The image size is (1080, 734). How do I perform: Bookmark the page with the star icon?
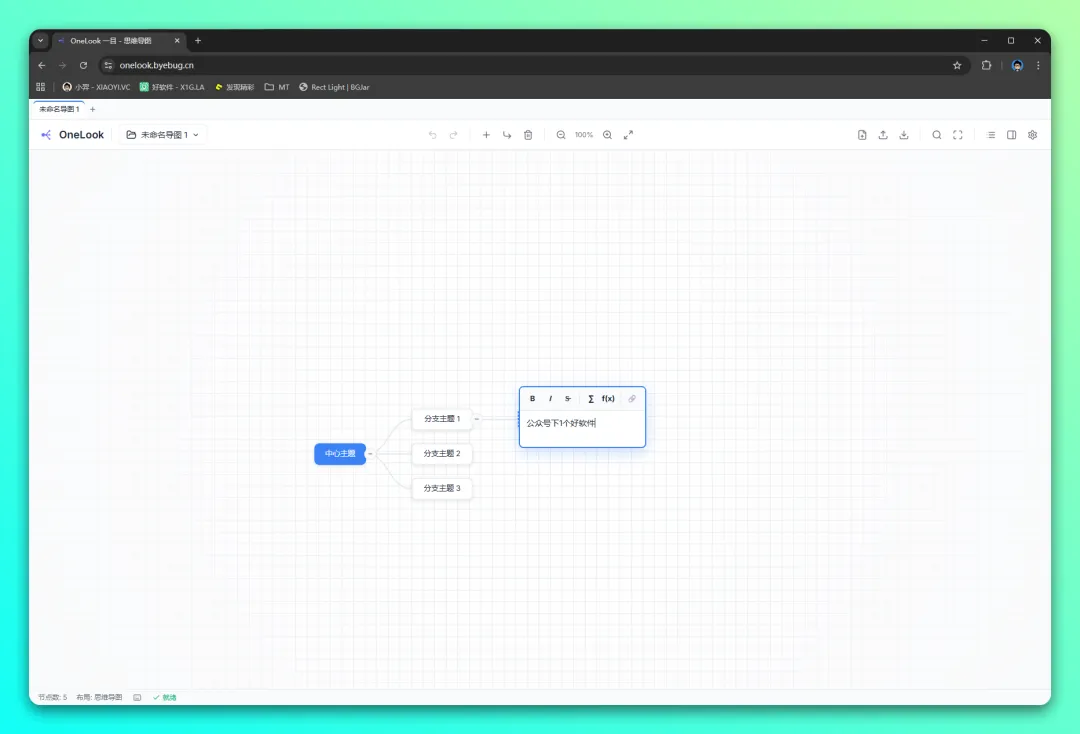957,65
